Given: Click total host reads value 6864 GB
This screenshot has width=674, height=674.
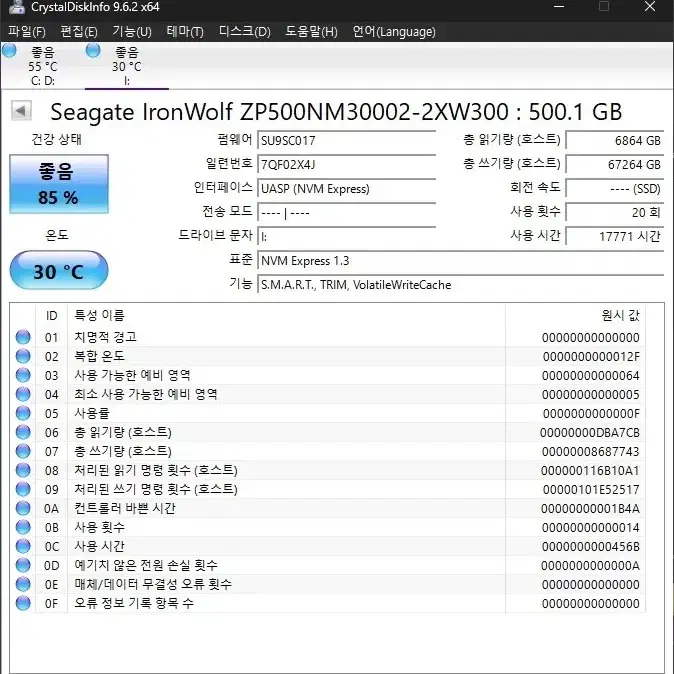Looking at the screenshot, I should click(x=615, y=141).
